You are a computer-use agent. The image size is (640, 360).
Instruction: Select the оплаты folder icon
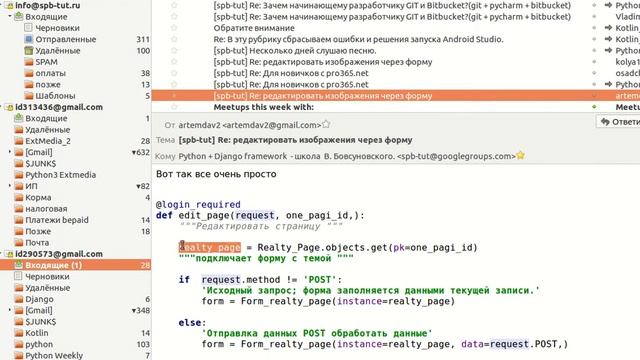click(28, 73)
